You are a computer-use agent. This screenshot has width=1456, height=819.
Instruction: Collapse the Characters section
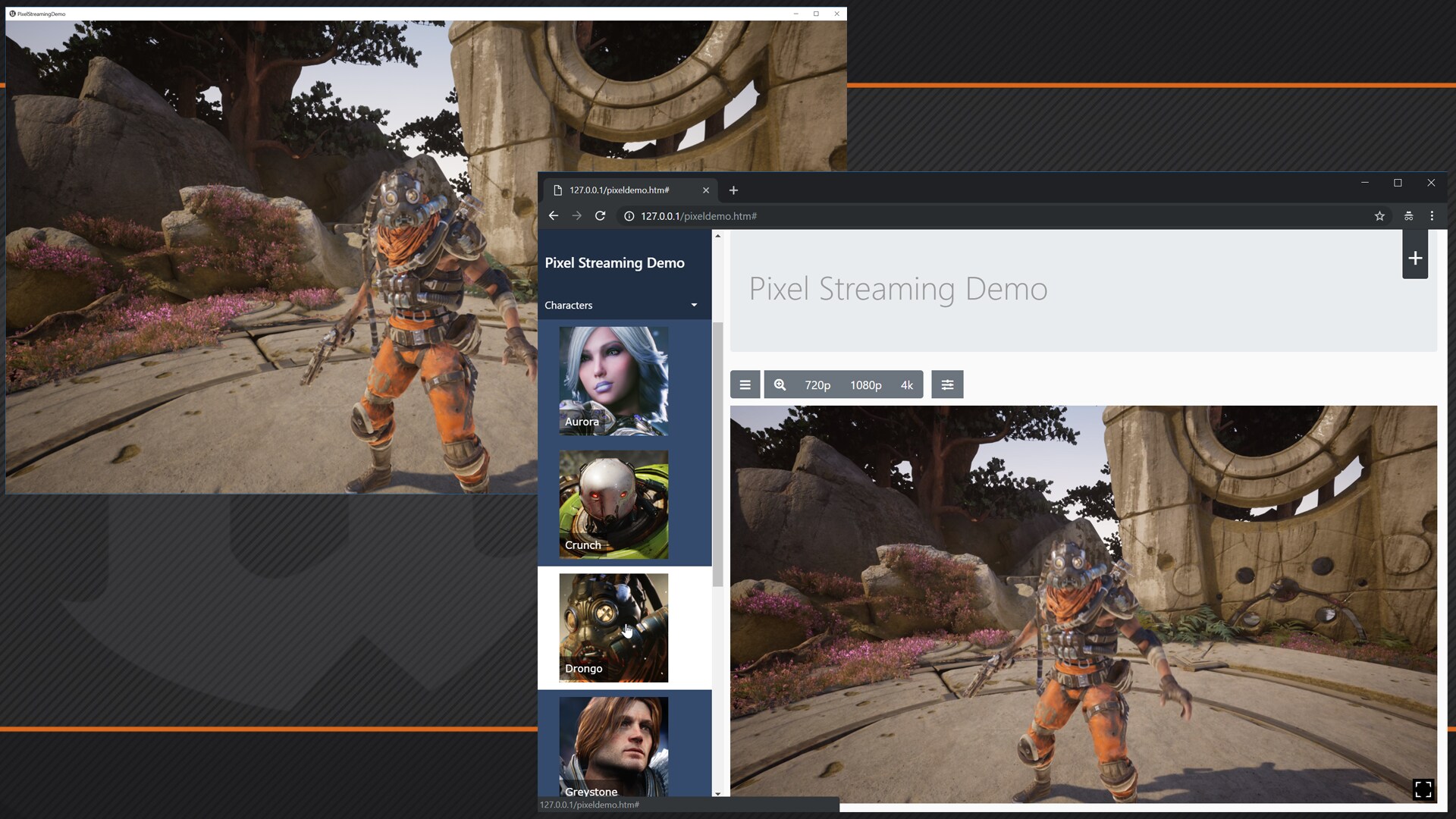point(693,305)
